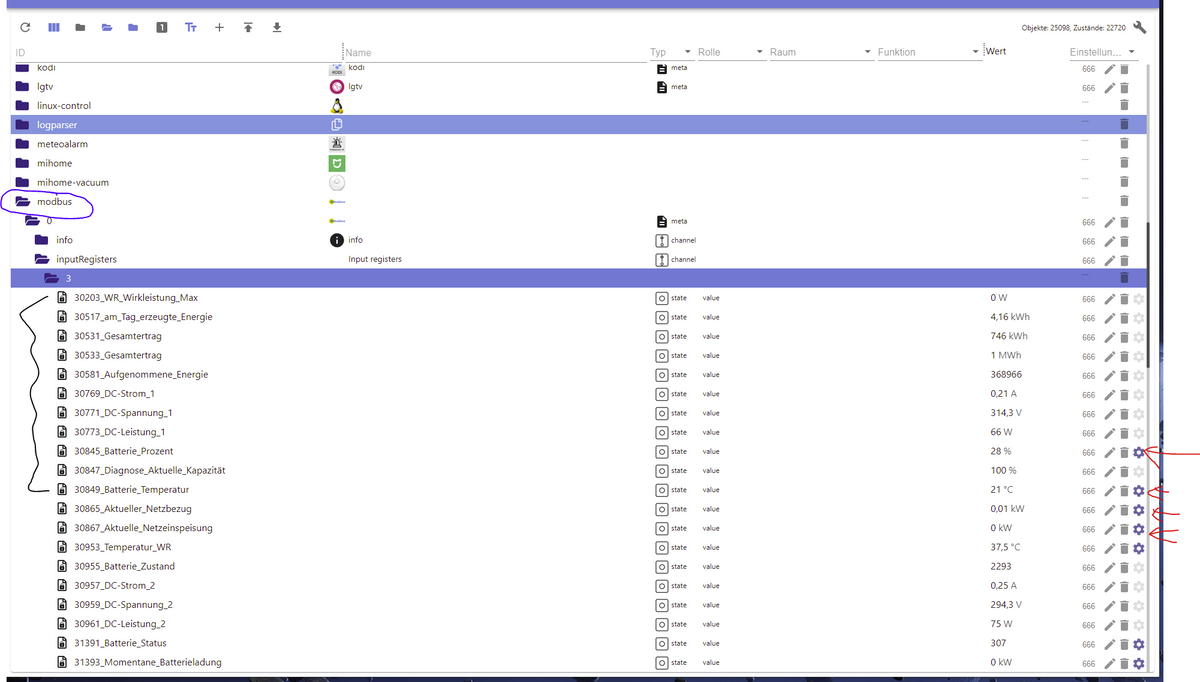Delete the info channel with trash icon
This screenshot has width=1200, height=682.
point(1124,241)
